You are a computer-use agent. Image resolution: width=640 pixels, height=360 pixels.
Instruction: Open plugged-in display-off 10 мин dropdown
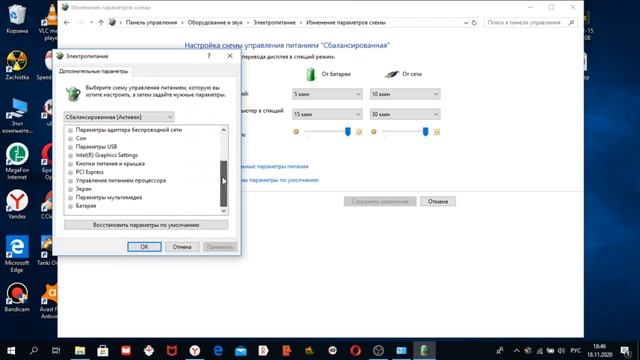(405, 94)
